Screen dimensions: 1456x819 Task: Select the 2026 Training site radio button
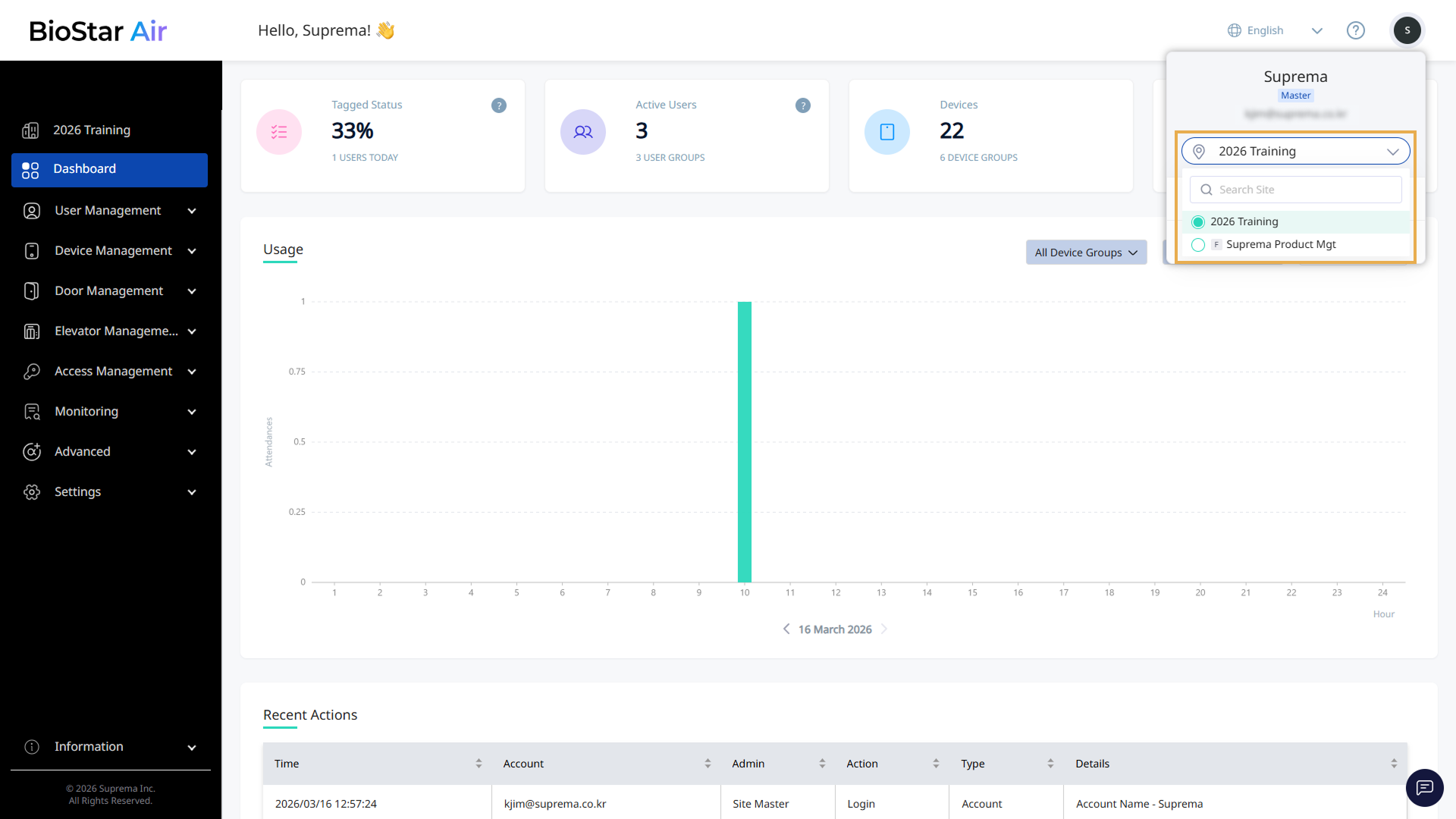[1198, 221]
